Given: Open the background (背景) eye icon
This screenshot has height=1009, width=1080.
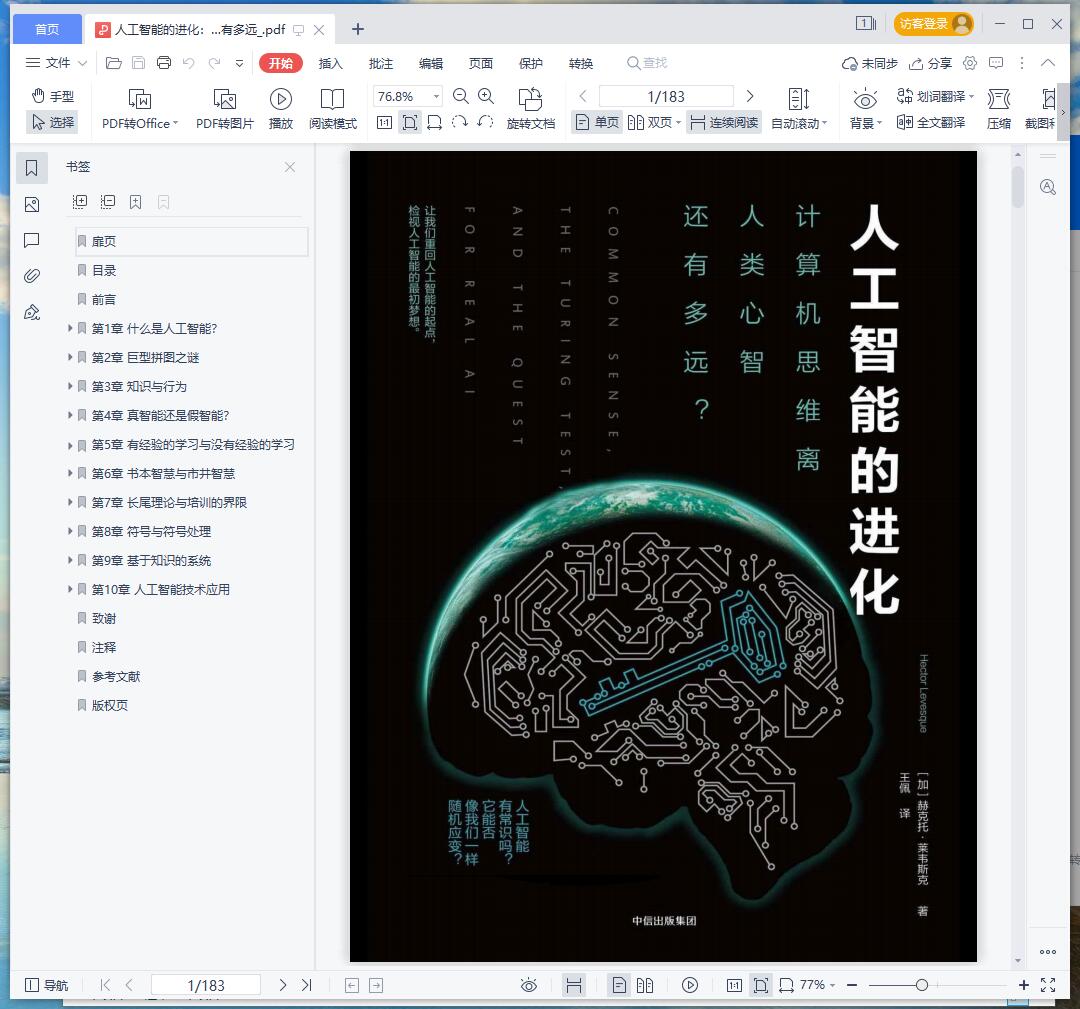Looking at the screenshot, I should [865, 99].
